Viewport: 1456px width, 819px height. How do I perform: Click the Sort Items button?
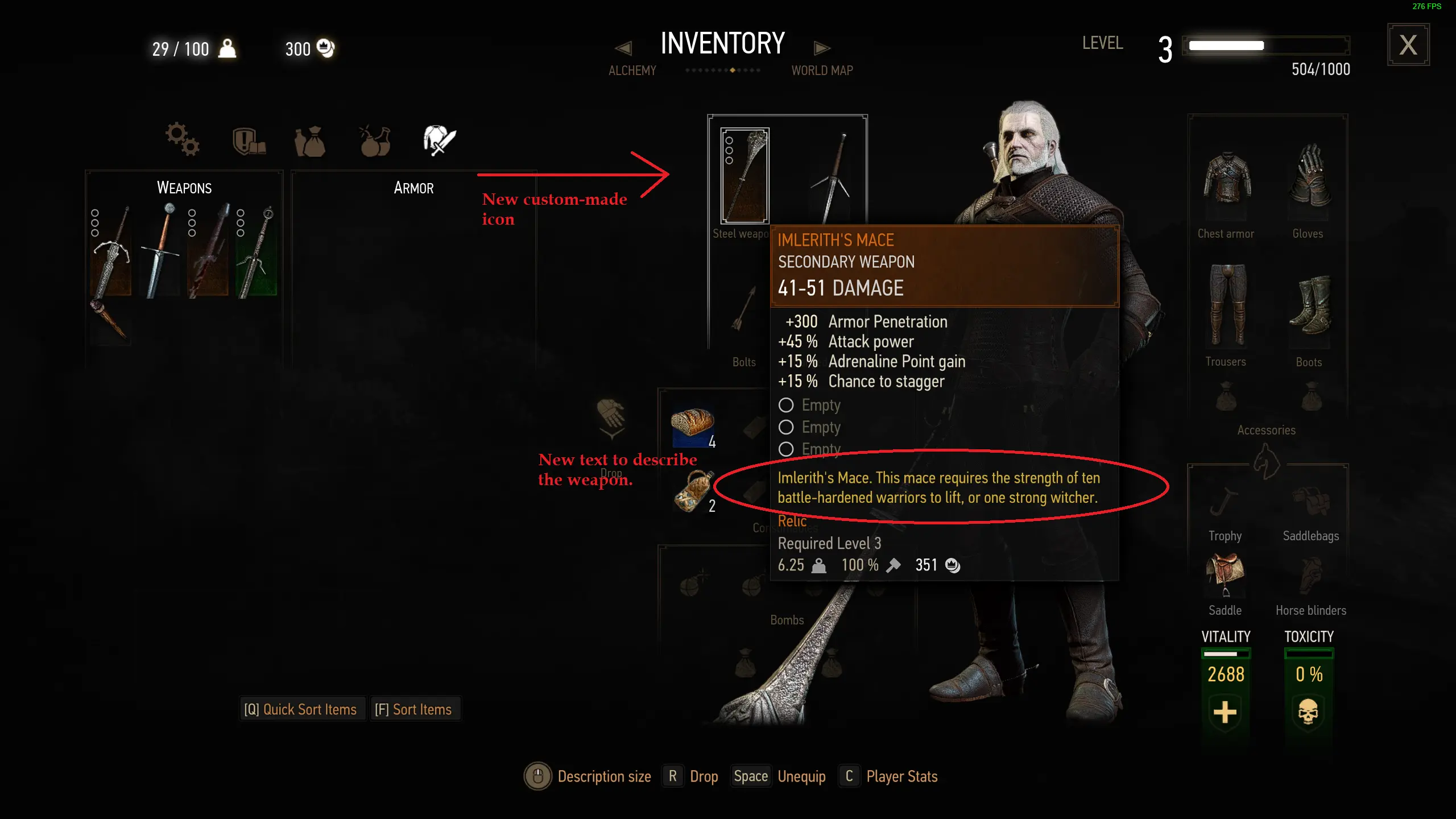(413, 709)
